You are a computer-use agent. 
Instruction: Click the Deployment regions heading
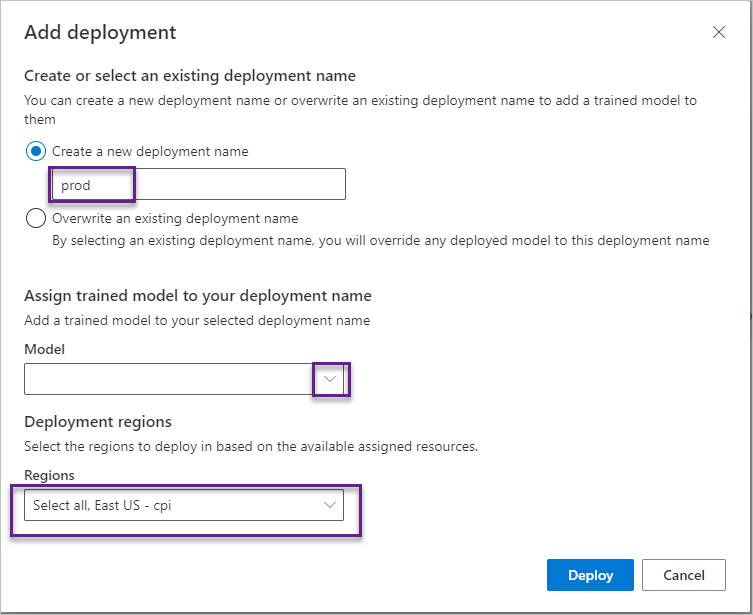coord(98,422)
